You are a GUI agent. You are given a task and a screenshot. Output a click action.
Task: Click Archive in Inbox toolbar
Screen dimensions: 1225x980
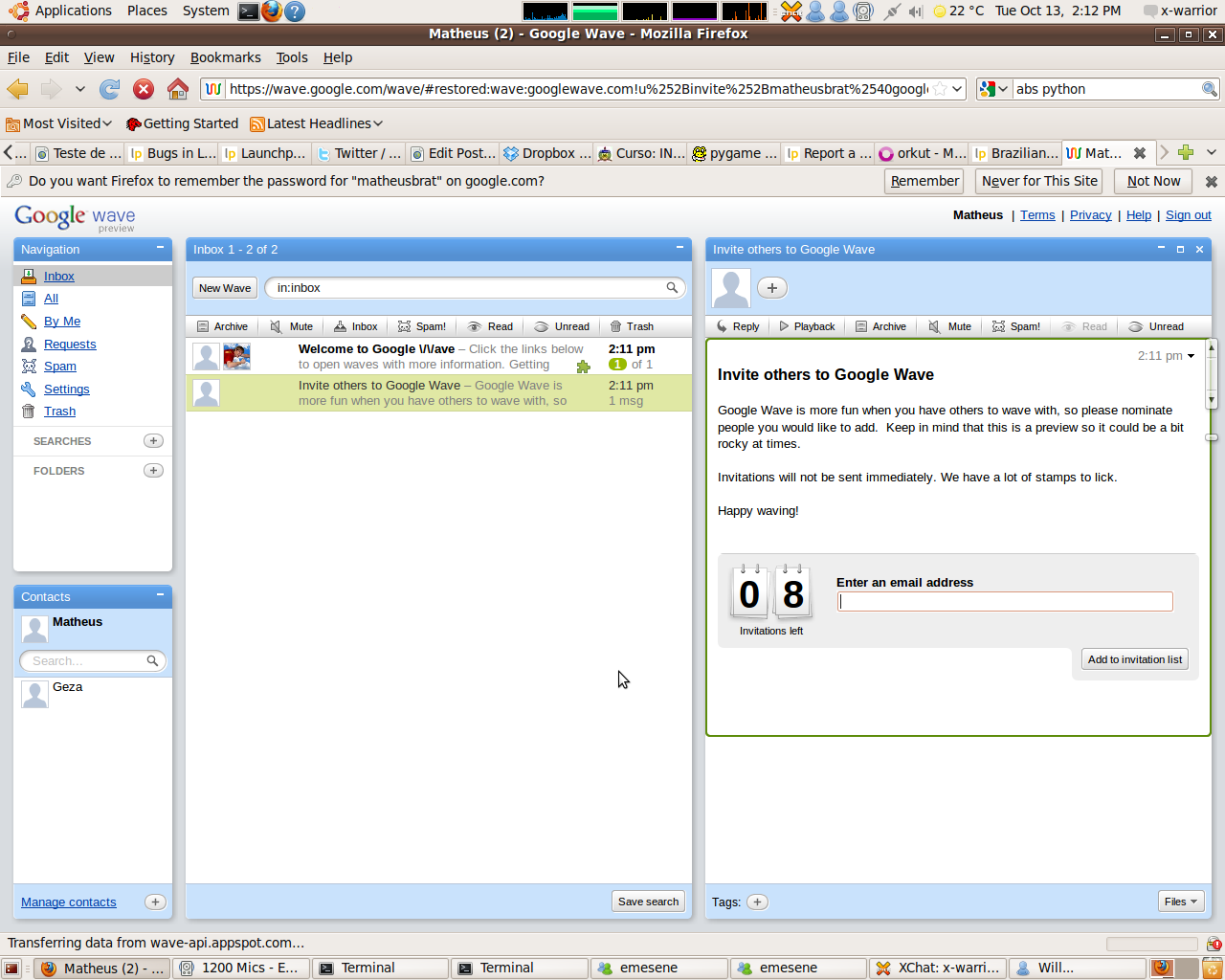click(x=222, y=326)
